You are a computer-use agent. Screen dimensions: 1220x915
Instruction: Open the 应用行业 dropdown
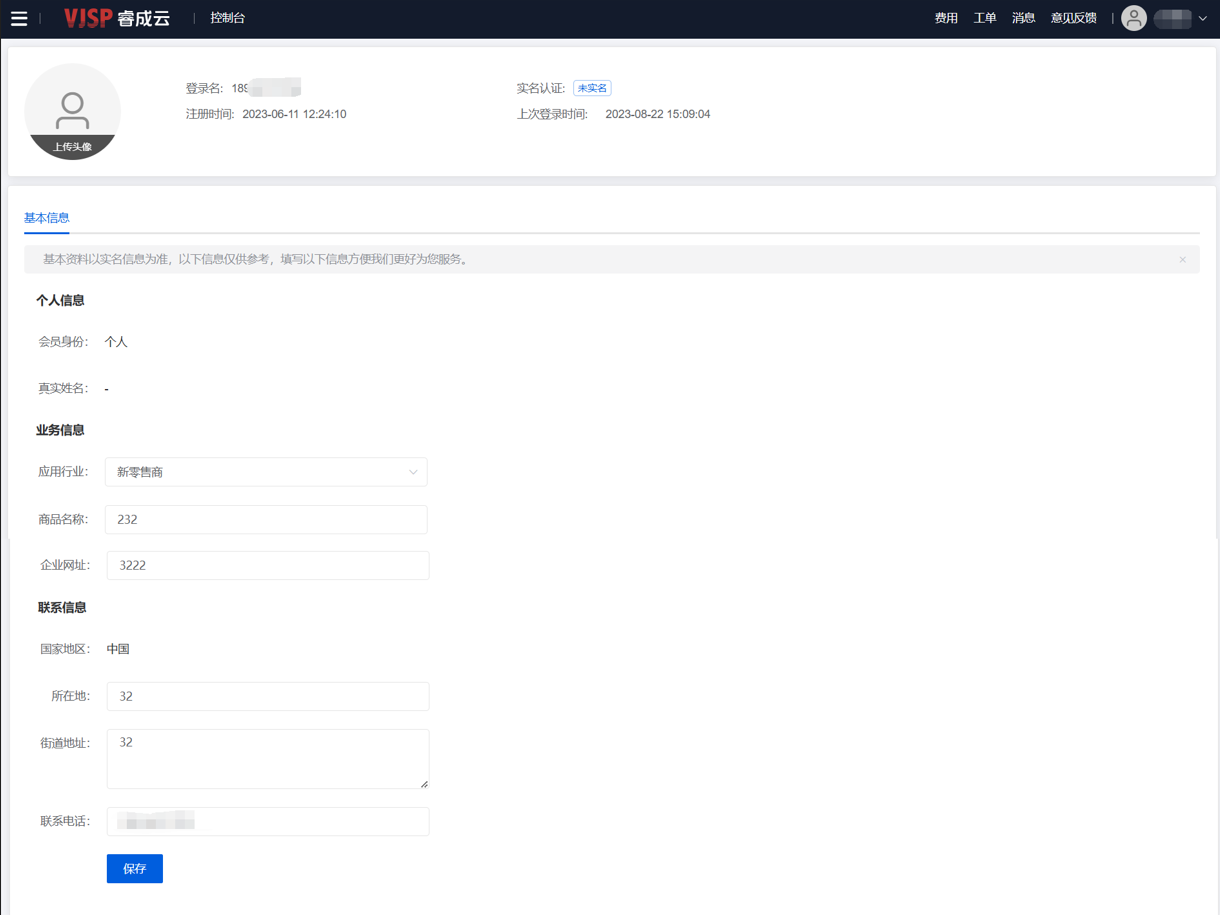tap(266, 472)
